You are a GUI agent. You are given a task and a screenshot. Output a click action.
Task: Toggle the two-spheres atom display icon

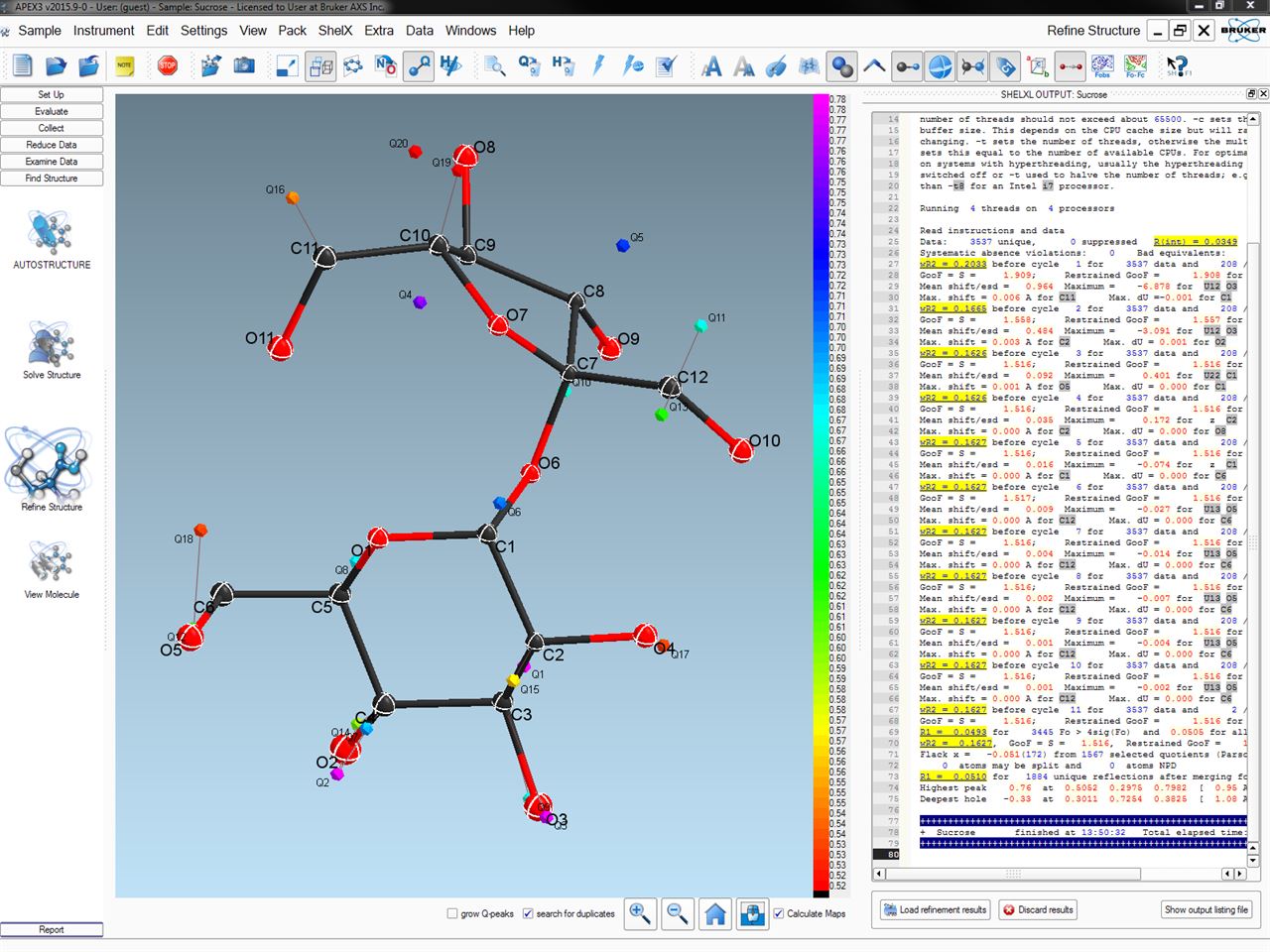pyautogui.click(x=842, y=66)
